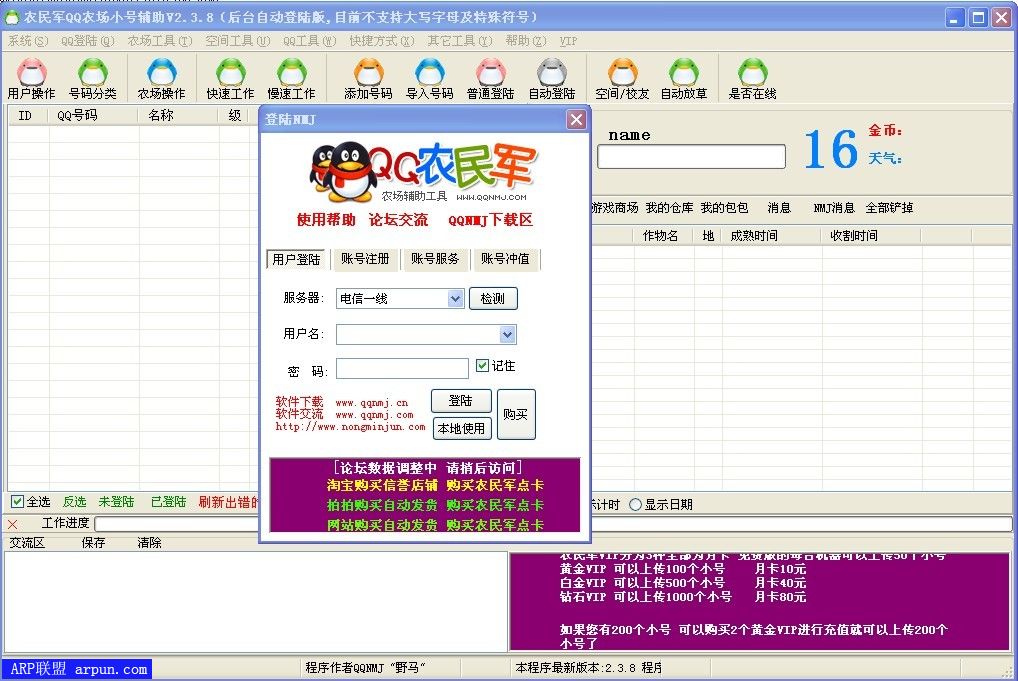Screen dimensions: 1018x681
Task: Open the 游戏商场 tab
Action: pos(615,208)
